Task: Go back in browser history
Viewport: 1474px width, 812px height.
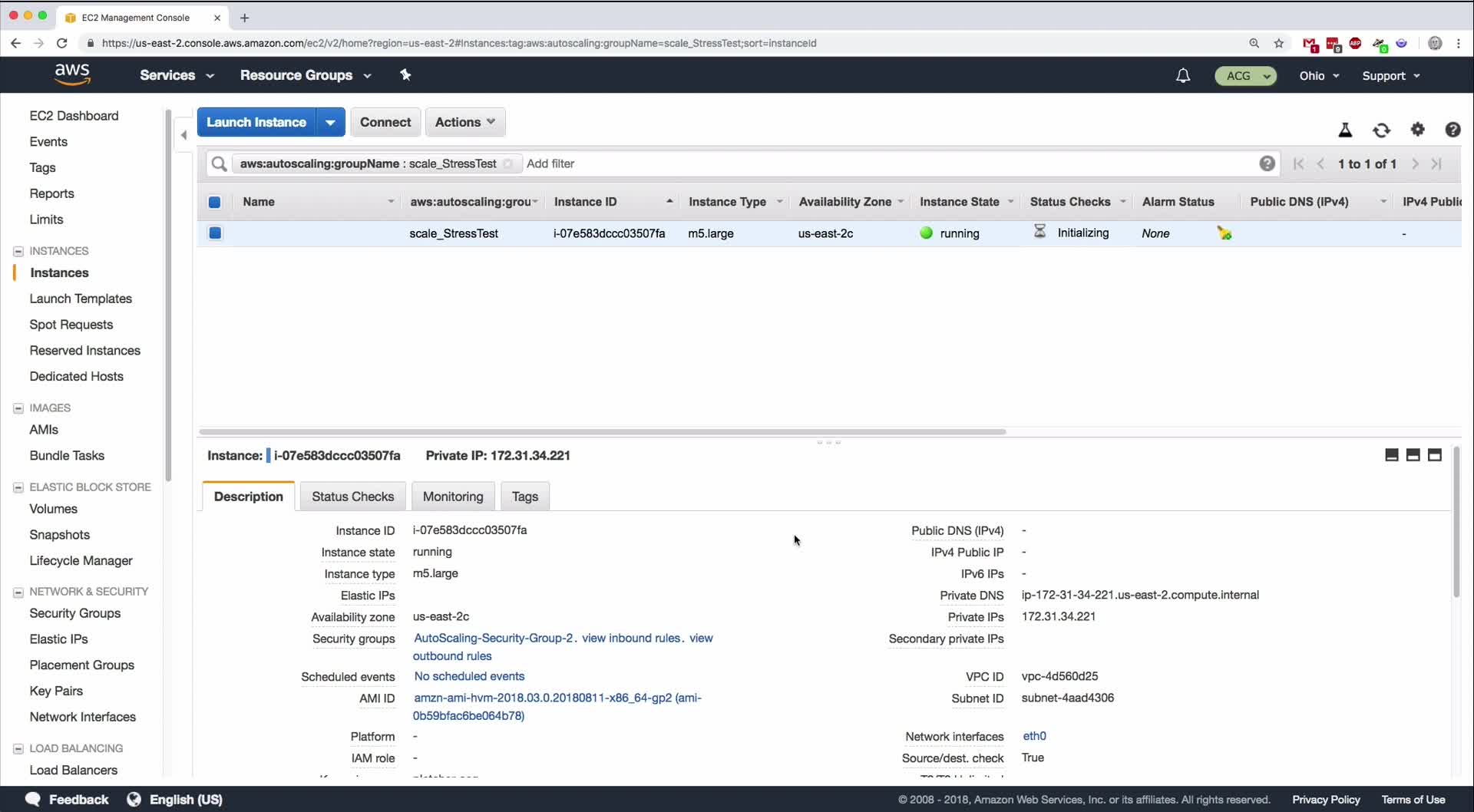Action: (x=15, y=43)
